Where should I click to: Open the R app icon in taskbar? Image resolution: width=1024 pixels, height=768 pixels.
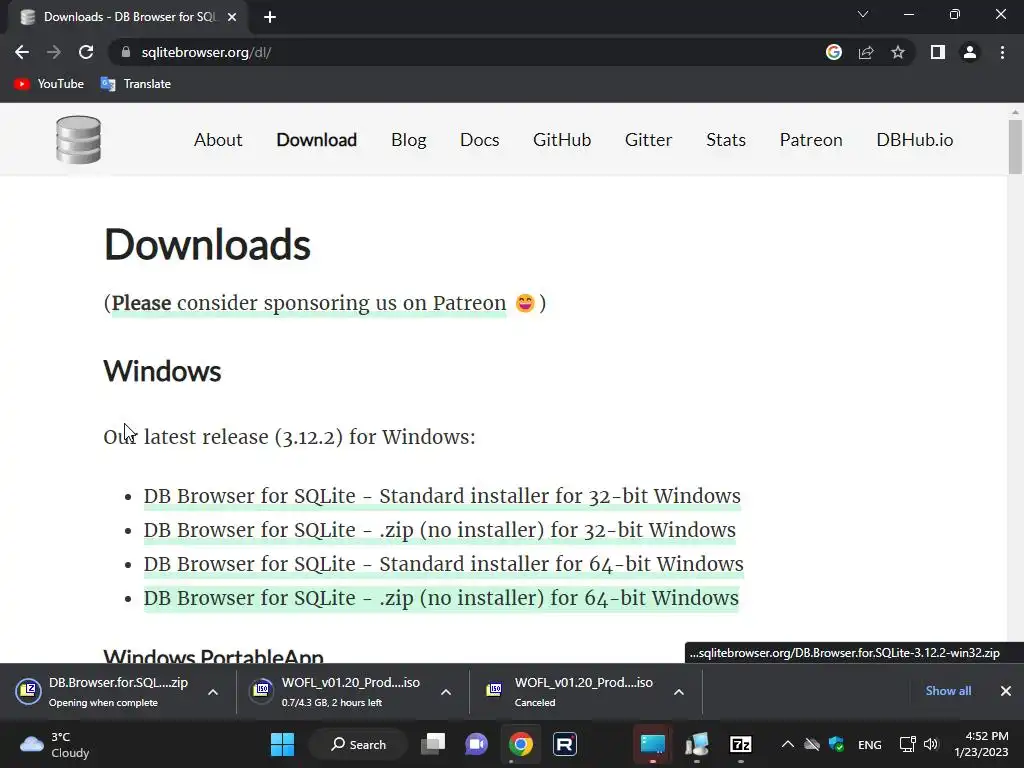(x=565, y=744)
